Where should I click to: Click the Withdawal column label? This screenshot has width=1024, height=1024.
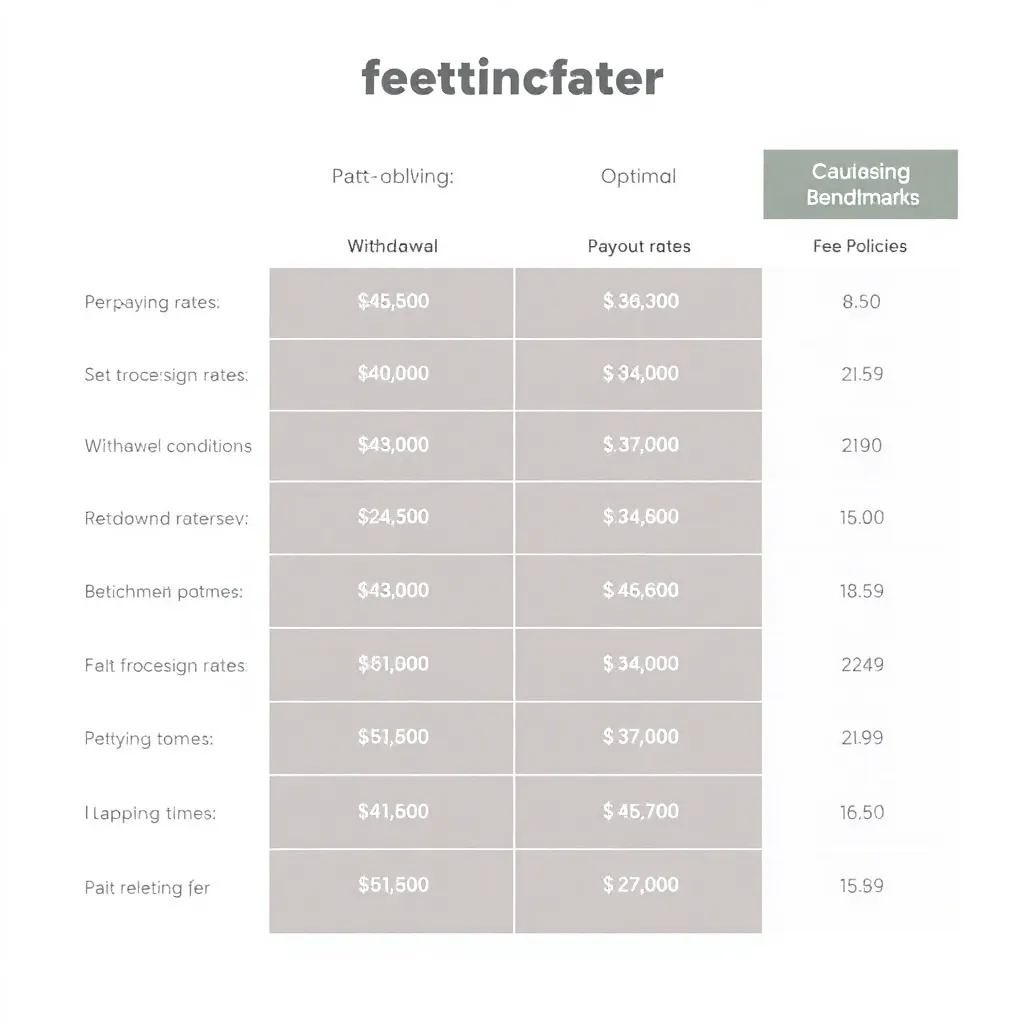pos(392,246)
